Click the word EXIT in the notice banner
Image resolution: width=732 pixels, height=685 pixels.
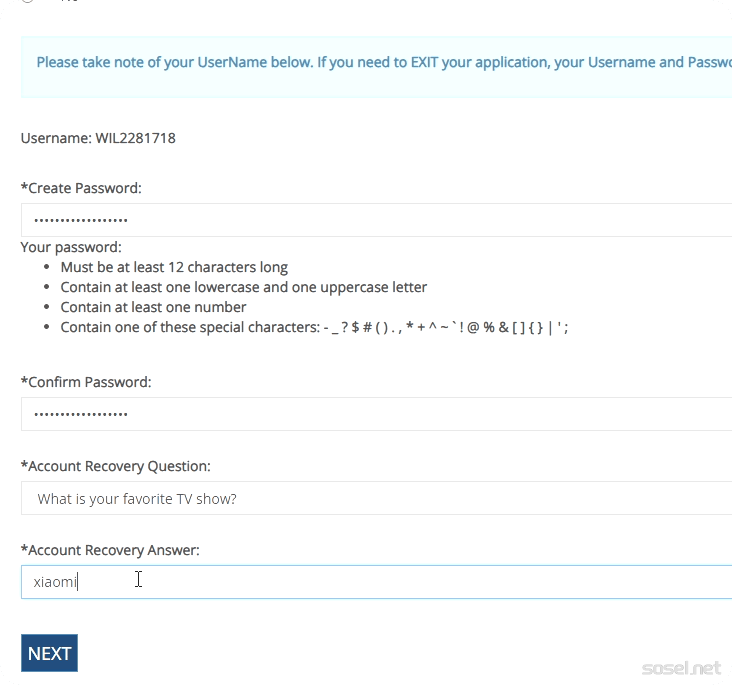(426, 62)
